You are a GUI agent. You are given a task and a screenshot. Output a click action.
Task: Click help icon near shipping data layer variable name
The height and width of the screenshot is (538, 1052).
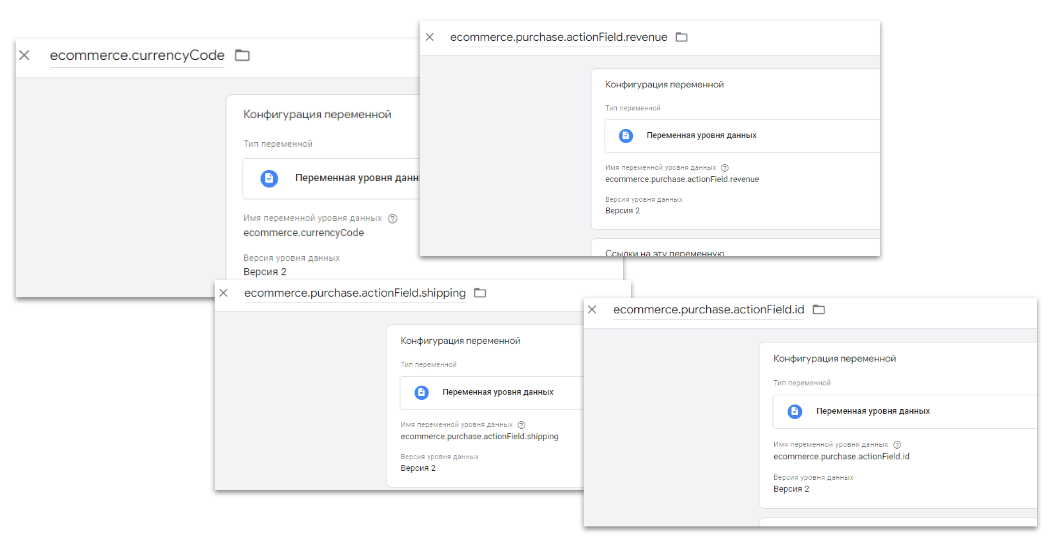521,425
